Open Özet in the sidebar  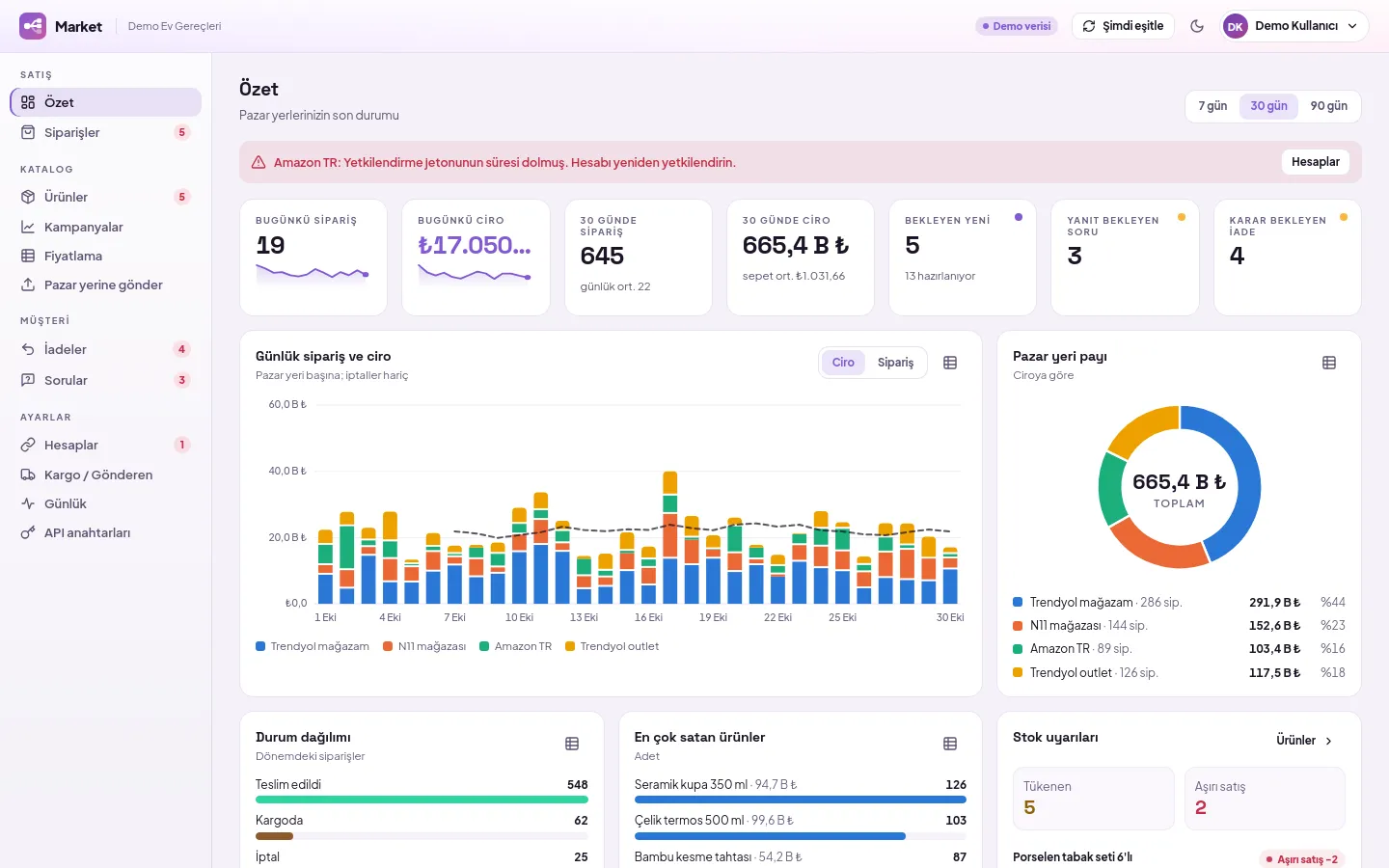106,102
